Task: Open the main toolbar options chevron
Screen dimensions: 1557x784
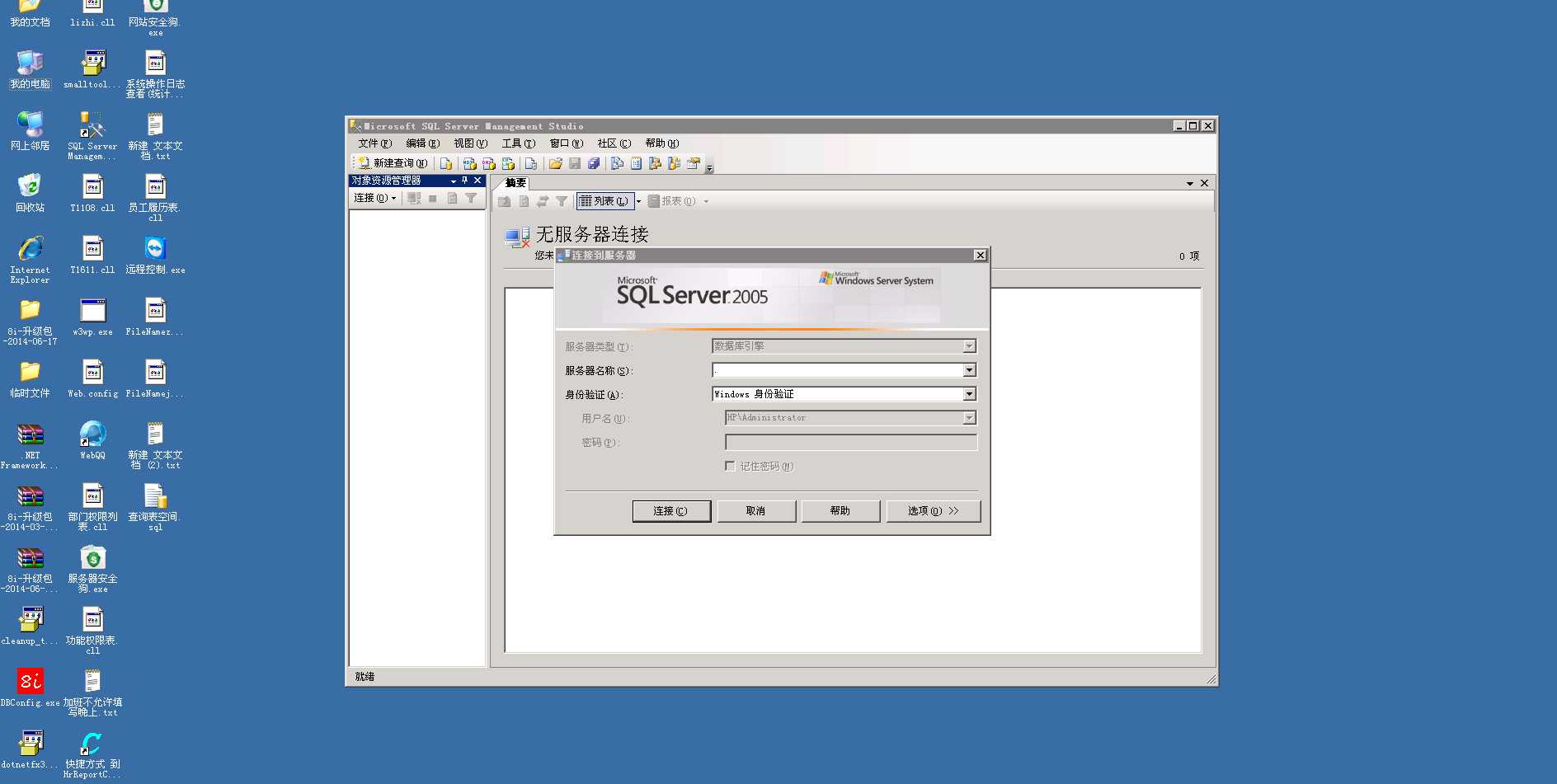Action: click(x=709, y=167)
